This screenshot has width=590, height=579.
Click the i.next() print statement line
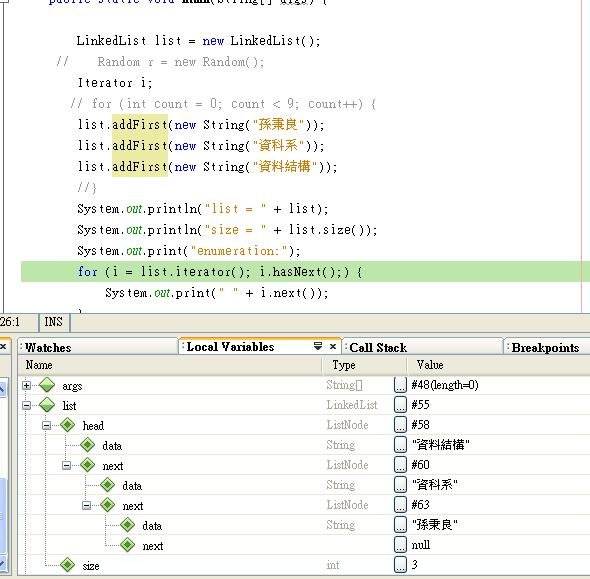click(x=216, y=292)
